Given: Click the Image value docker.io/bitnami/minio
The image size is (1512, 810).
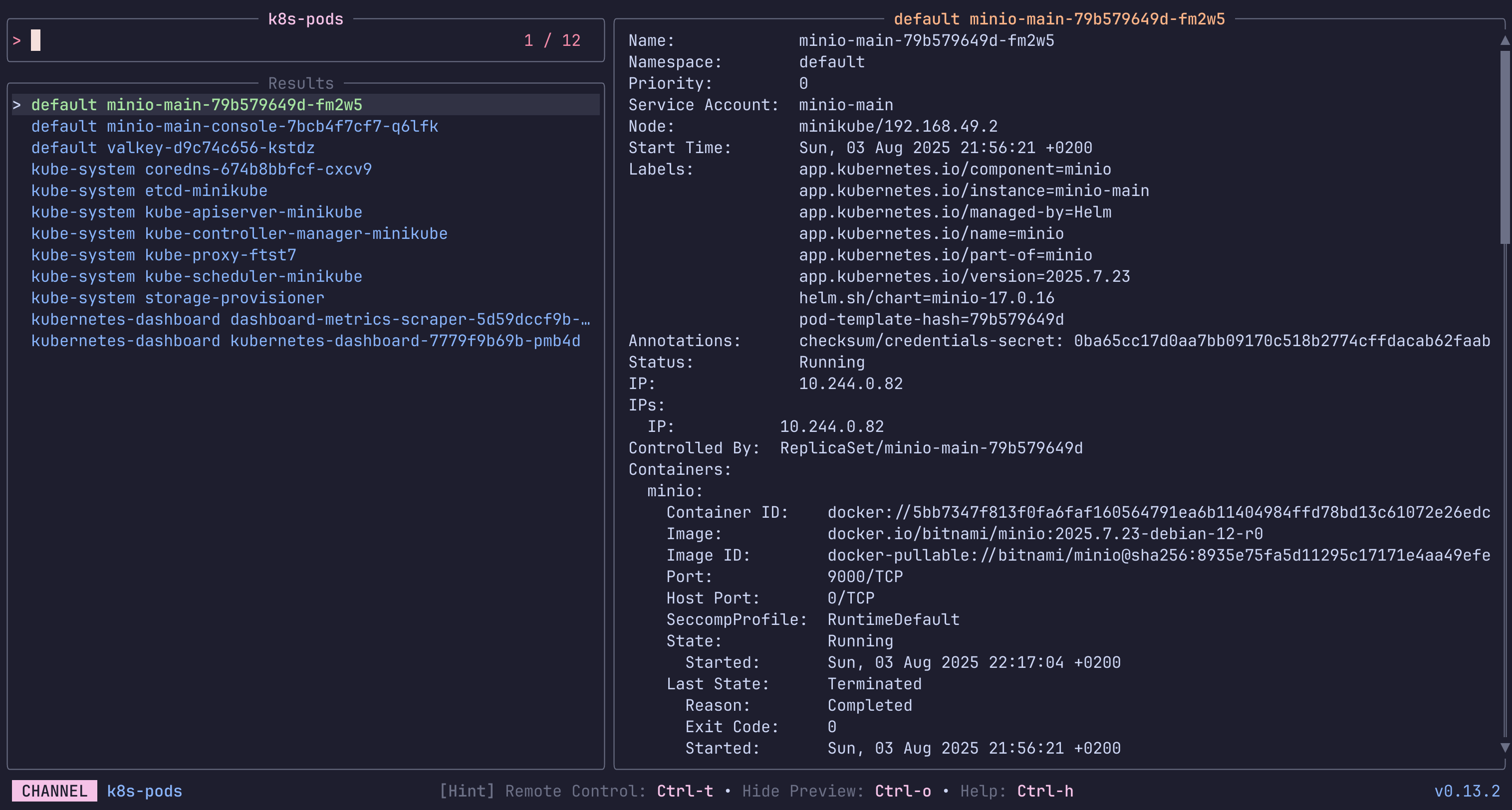Looking at the screenshot, I should [x=1045, y=534].
